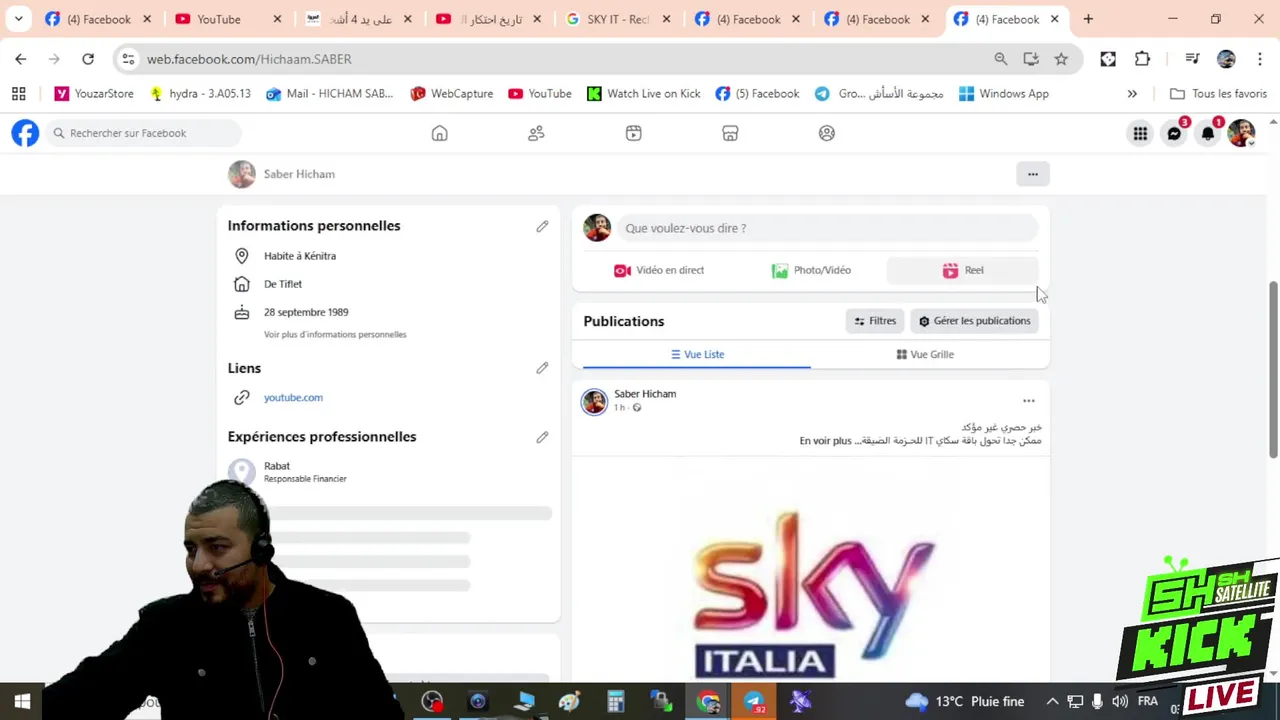This screenshot has width=1280, height=720.
Task: Start a Vidéo en direct
Action: [x=659, y=270]
